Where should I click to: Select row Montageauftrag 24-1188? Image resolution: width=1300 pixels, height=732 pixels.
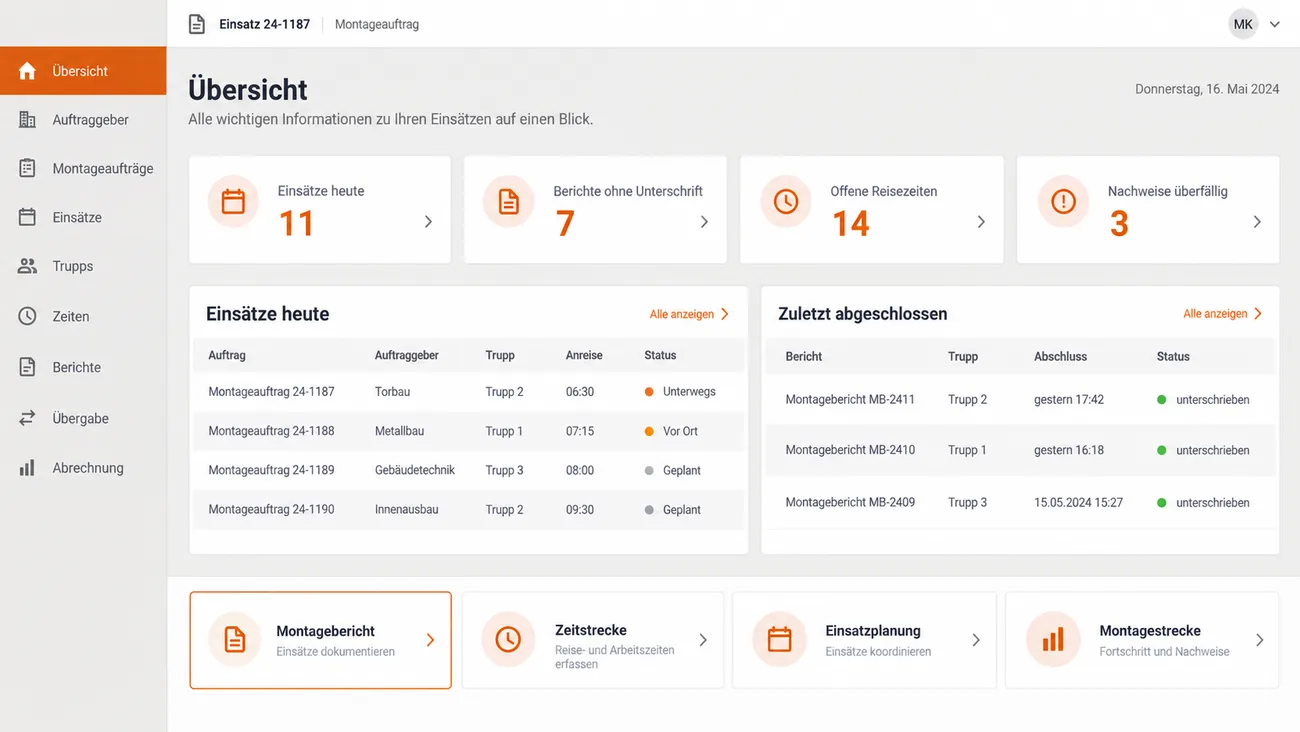pyautogui.click(x=468, y=431)
